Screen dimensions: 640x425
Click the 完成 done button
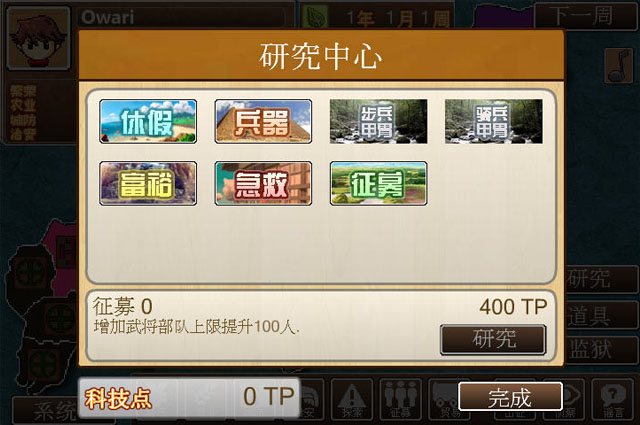[510, 396]
